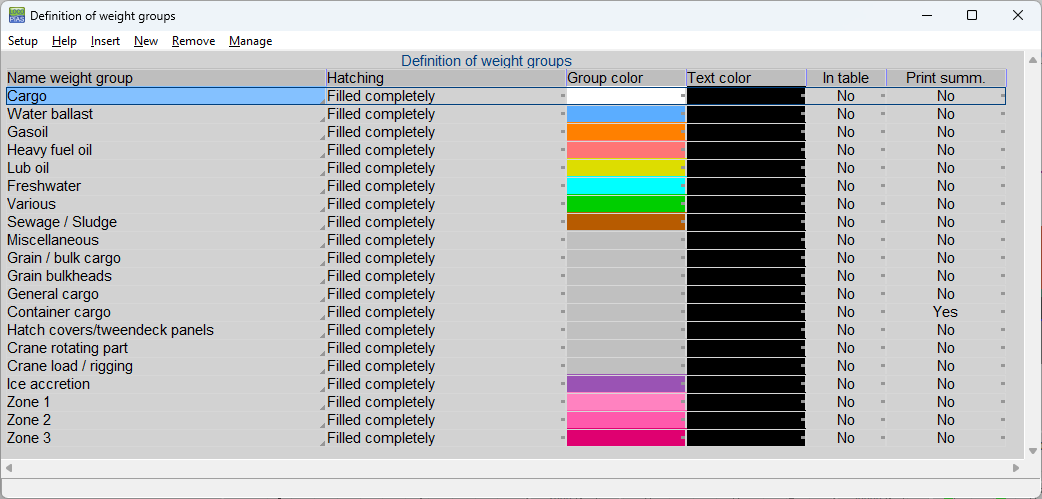The width and height of the screenshot is (1042, 499).
Task: Open Hatching option for Miscellaneous
Action: pyautogui.click(x=446, y=240)
